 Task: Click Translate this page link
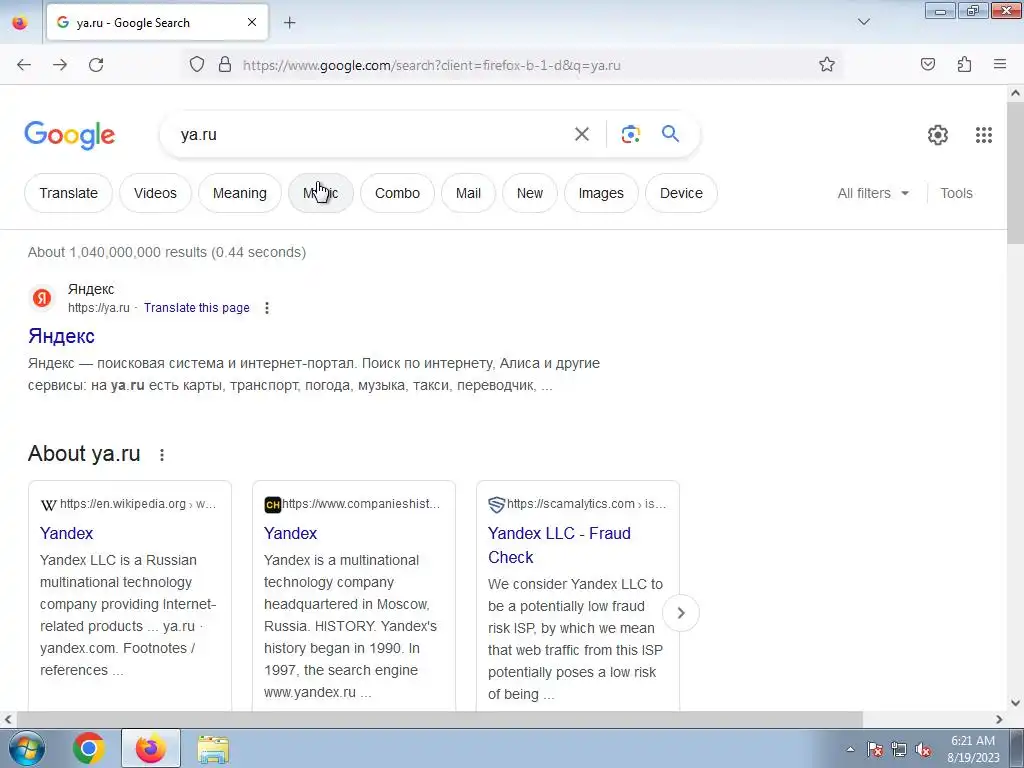[x=197, y=308]
